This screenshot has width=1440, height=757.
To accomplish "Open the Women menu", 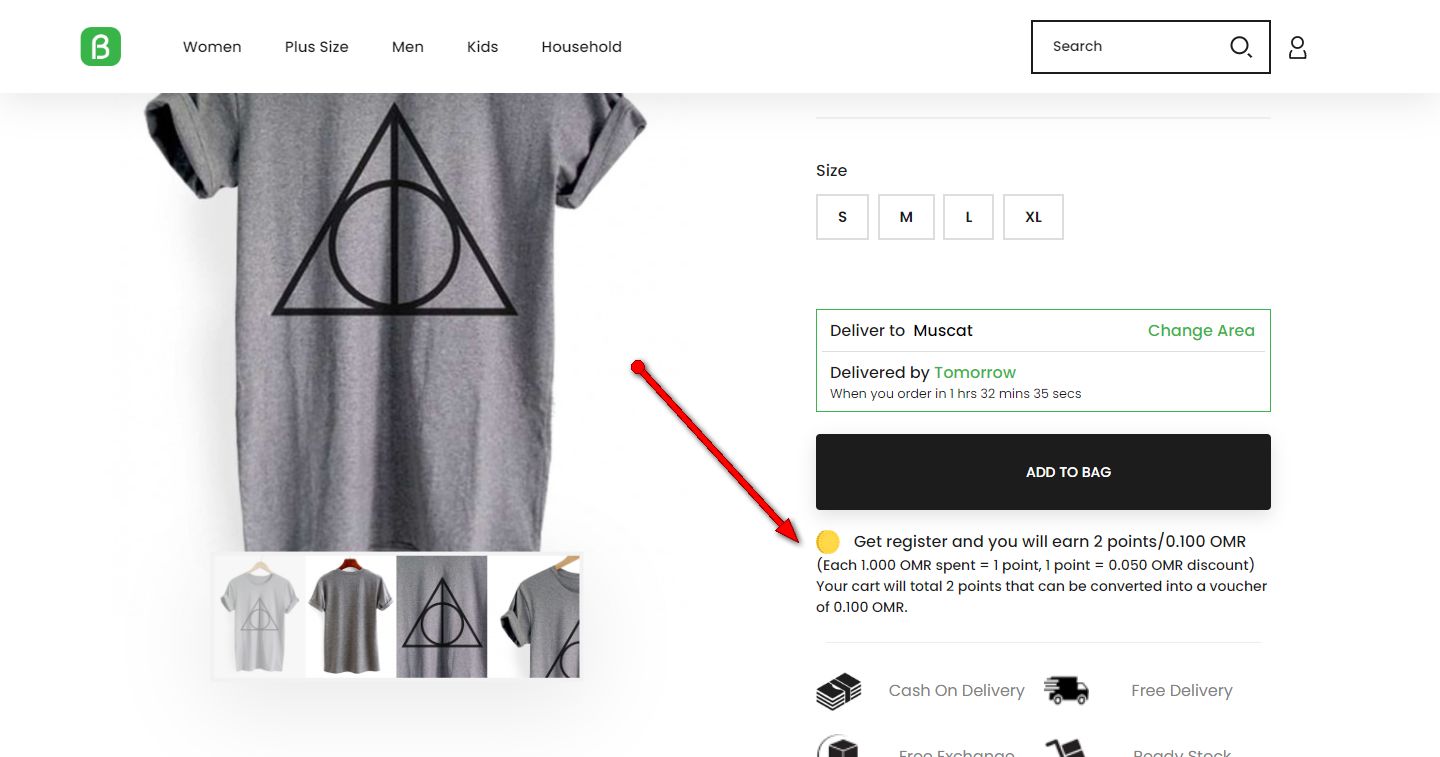I will click(212, 47).
